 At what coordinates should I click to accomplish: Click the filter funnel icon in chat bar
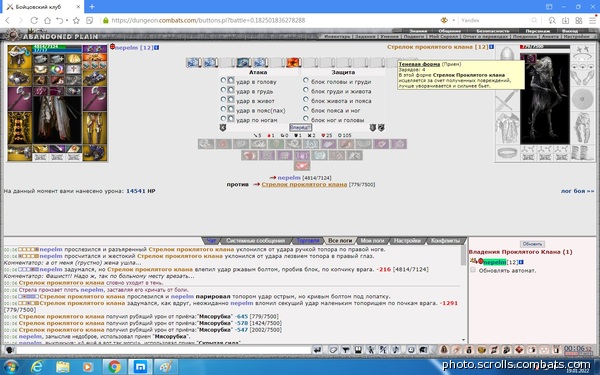346,349
